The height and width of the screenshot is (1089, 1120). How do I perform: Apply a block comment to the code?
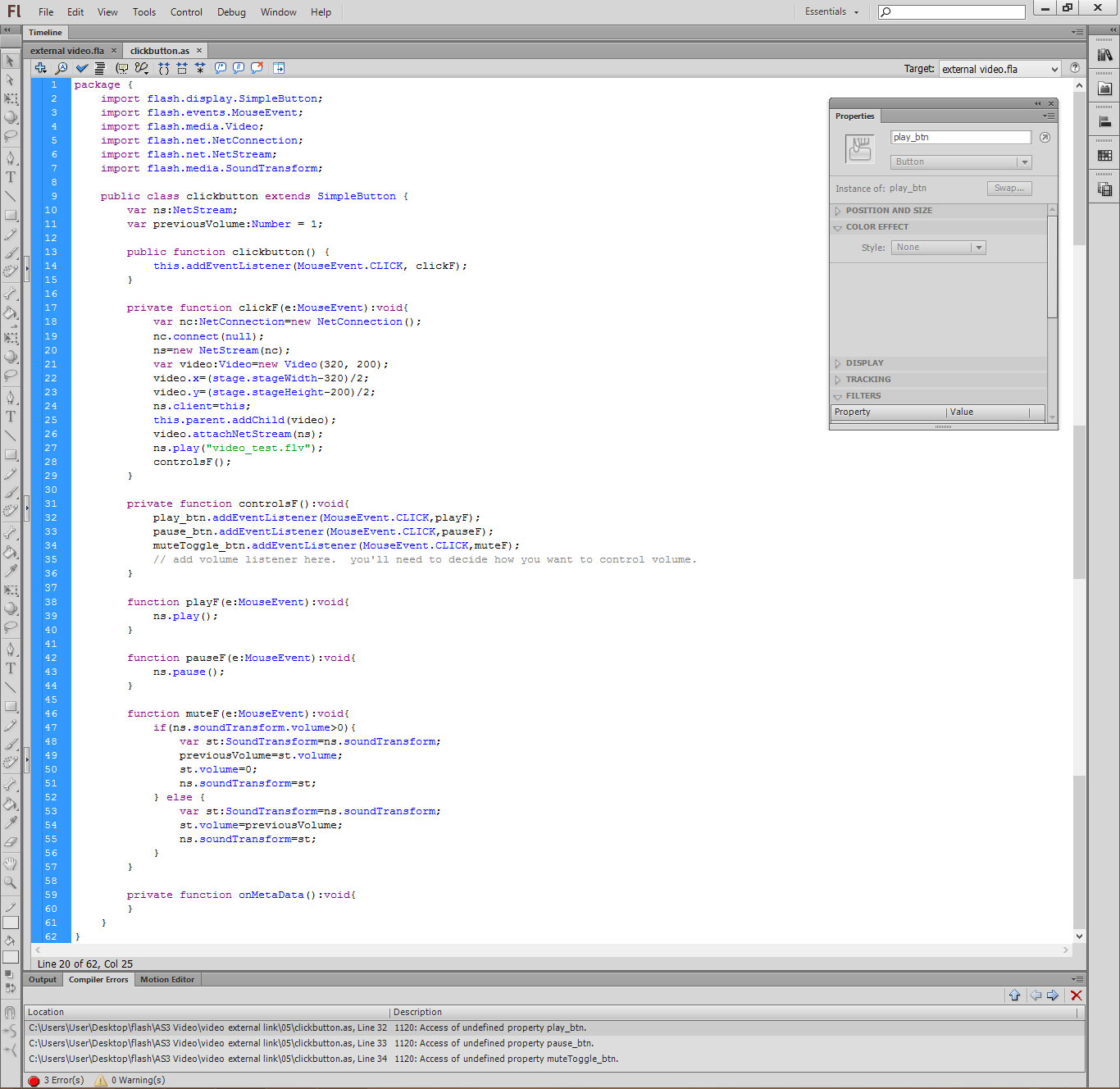tap(221, 68)
